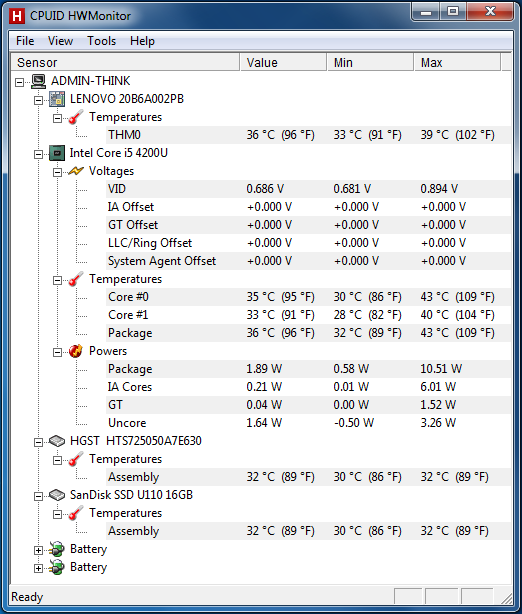Open the Help menu

(142, 41)
